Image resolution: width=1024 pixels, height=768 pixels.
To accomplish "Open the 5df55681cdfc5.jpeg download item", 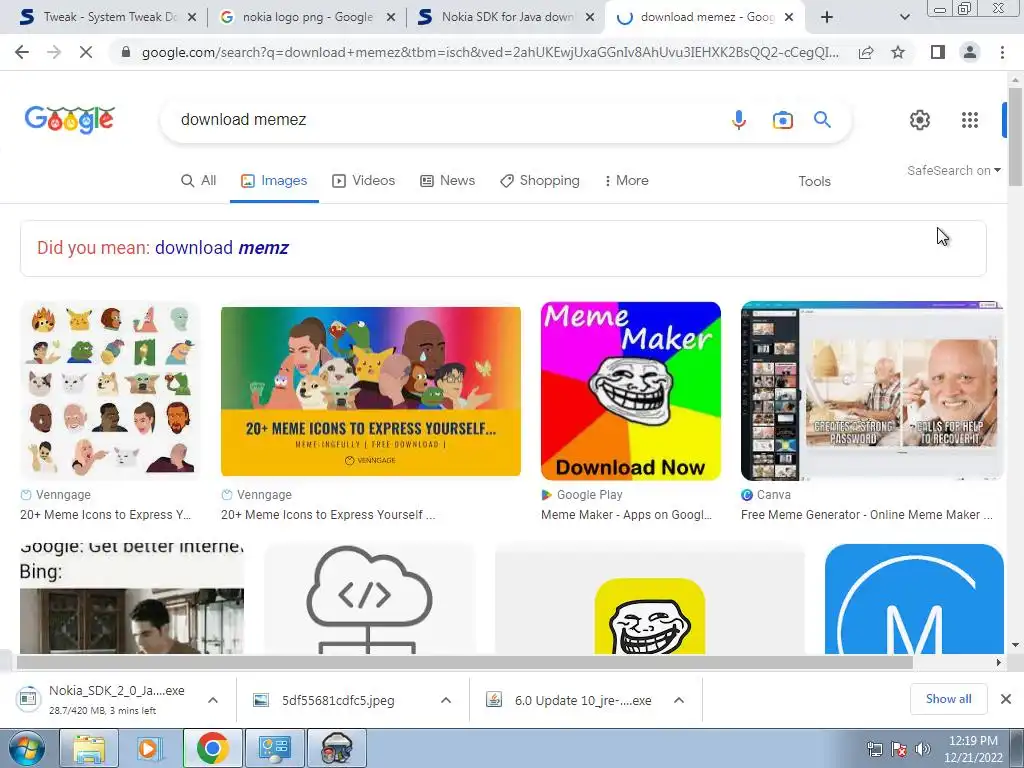I will [338, 701].
